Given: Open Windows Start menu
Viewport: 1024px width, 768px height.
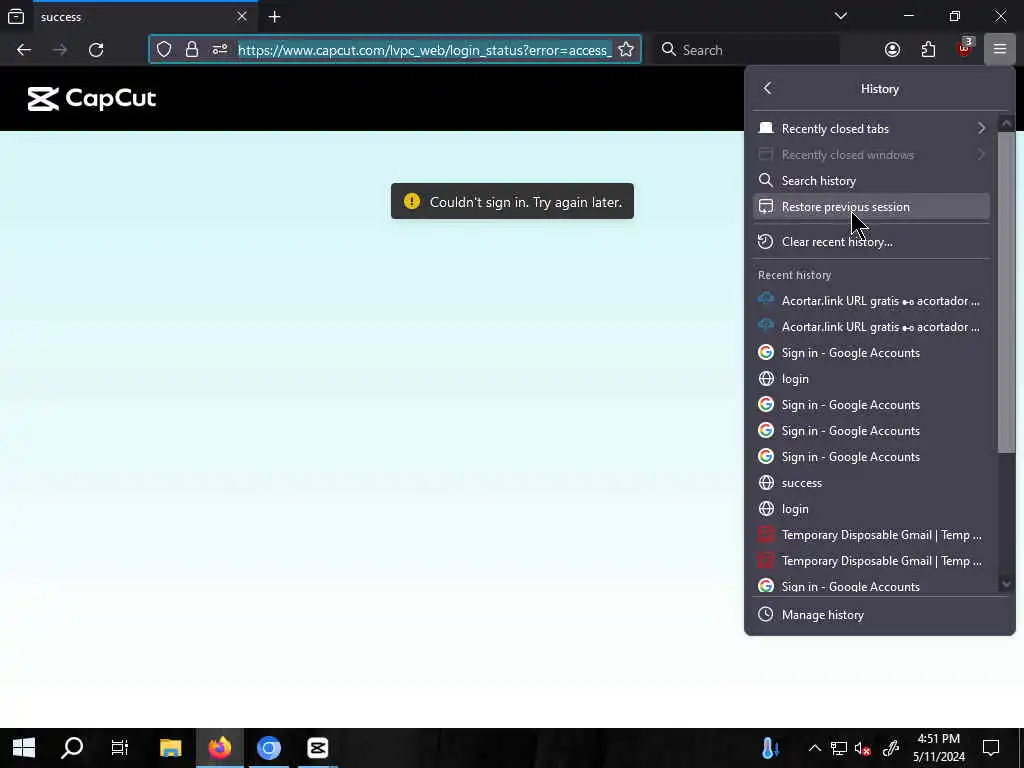Looking at the screenshot, I should tap(24, 748).
